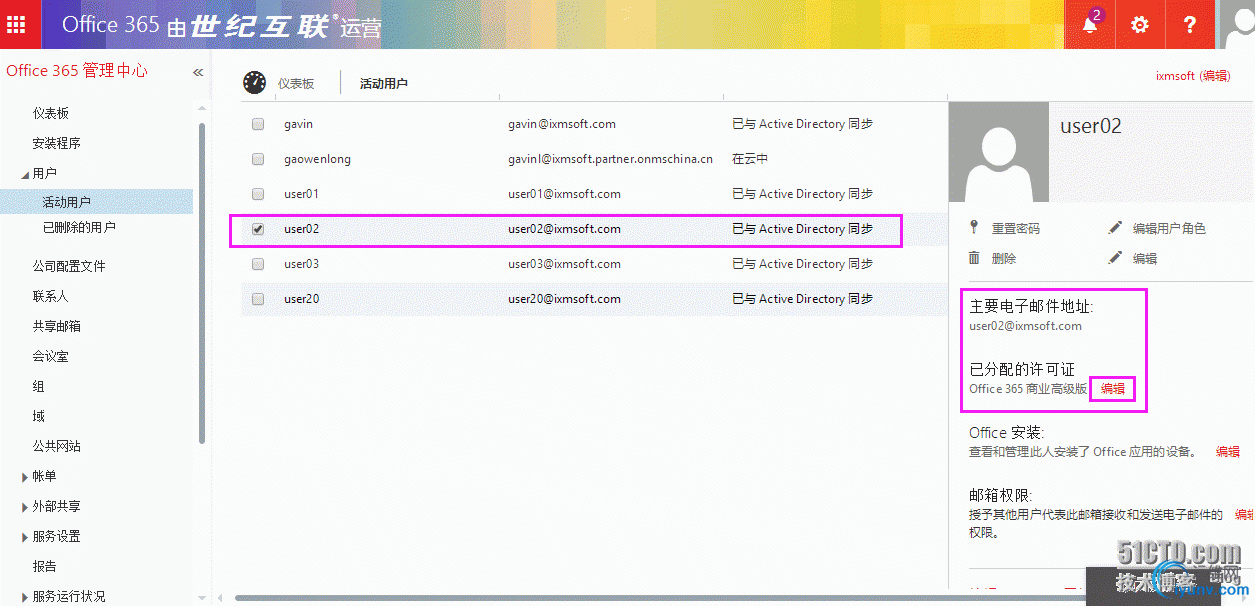Click user02@ixmsoft.com in details pane
The width and height of the screenshot is (1255, 606).
tap(1025, 326)
